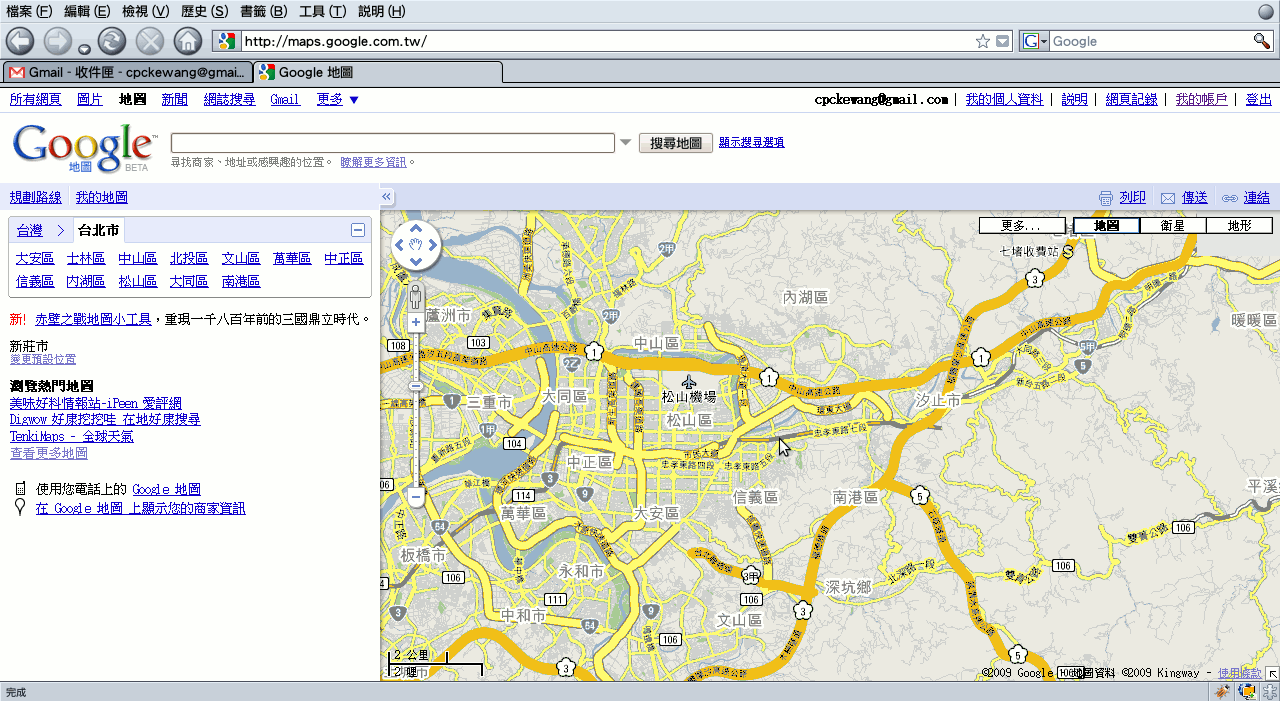Open history dropdown arrow next to Forward button
The image size is (1280, 701).
click(84, 48)
